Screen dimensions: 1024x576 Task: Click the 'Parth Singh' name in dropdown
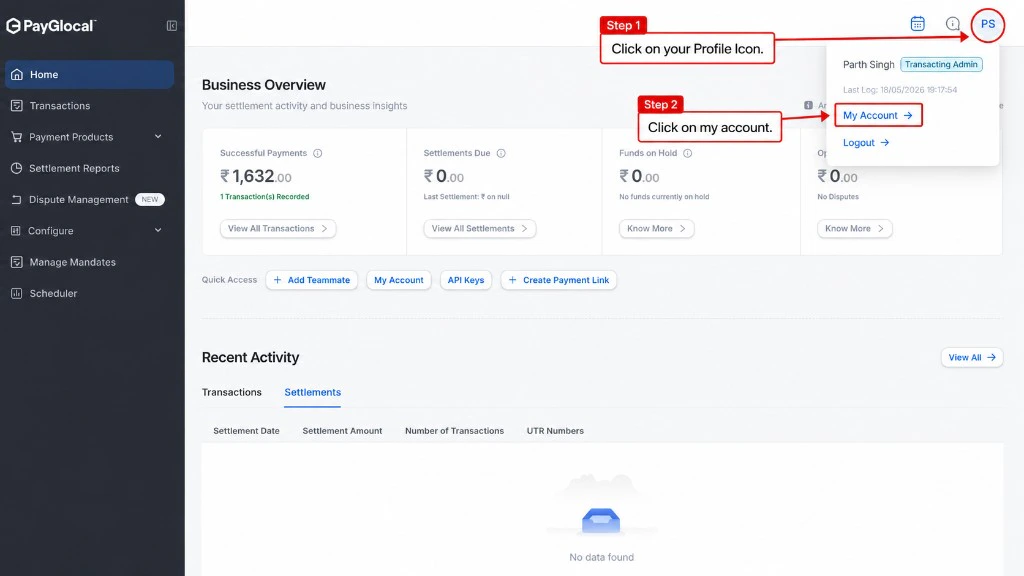[868, 65]
